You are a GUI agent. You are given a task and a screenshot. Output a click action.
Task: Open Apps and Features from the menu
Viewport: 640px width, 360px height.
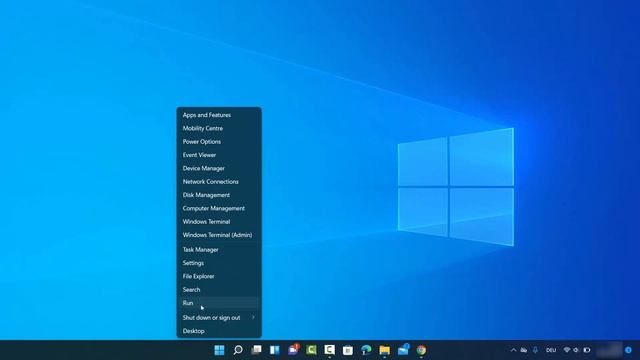(219, 115)
